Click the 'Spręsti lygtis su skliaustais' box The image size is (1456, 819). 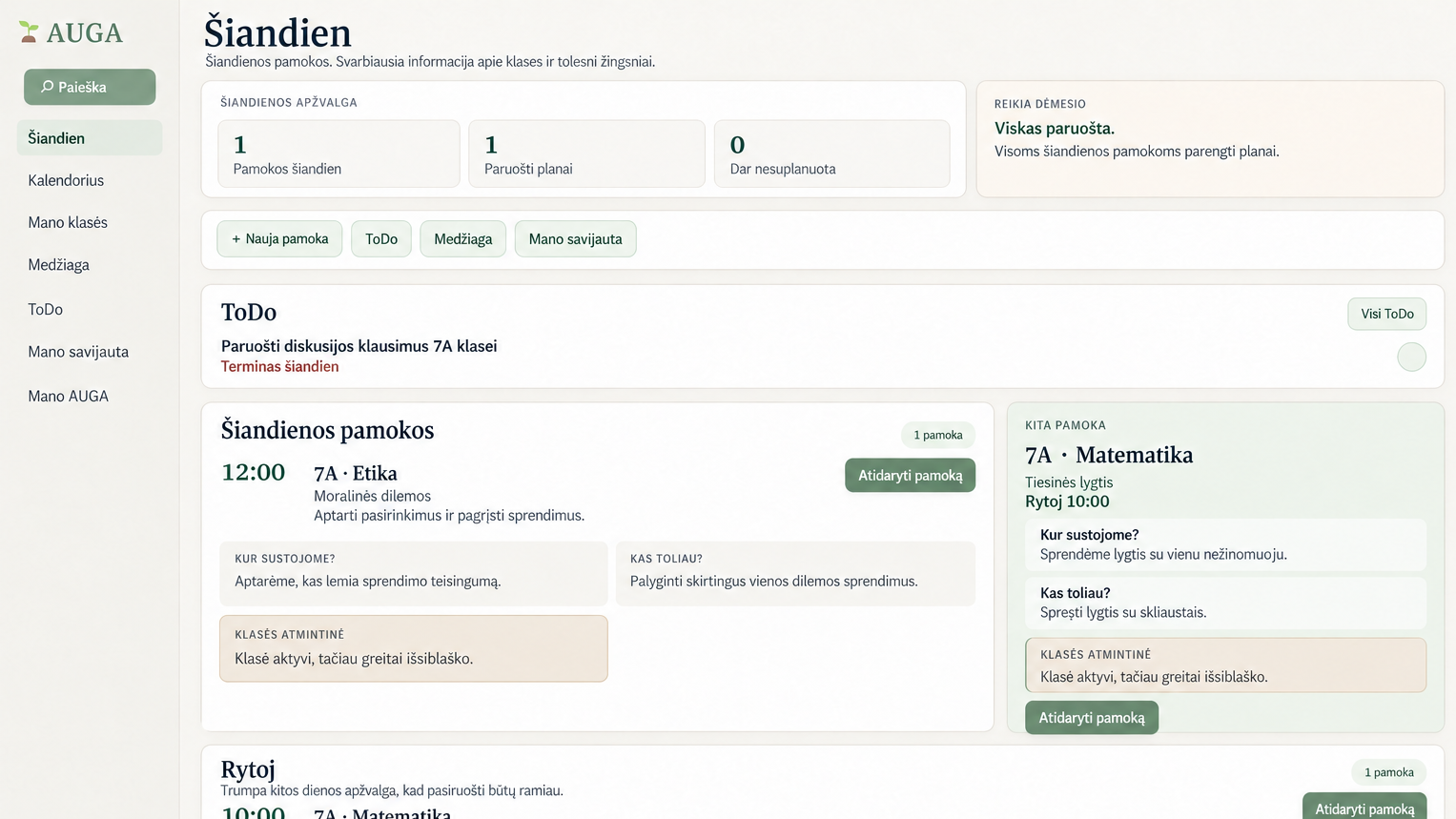[1225, 603]
